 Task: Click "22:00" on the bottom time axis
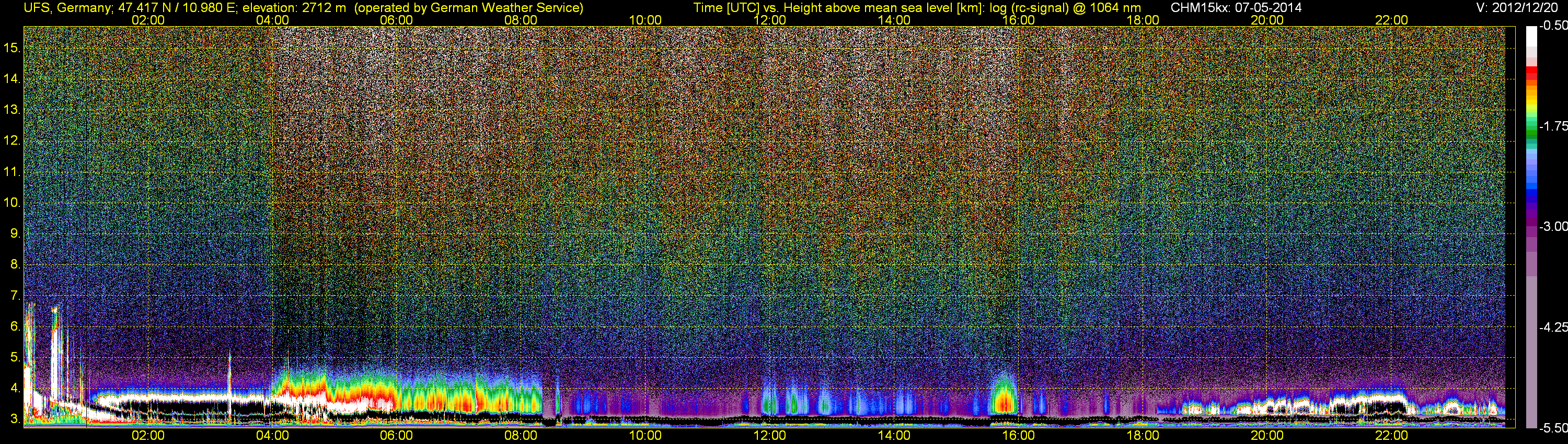pos(1391,436)
